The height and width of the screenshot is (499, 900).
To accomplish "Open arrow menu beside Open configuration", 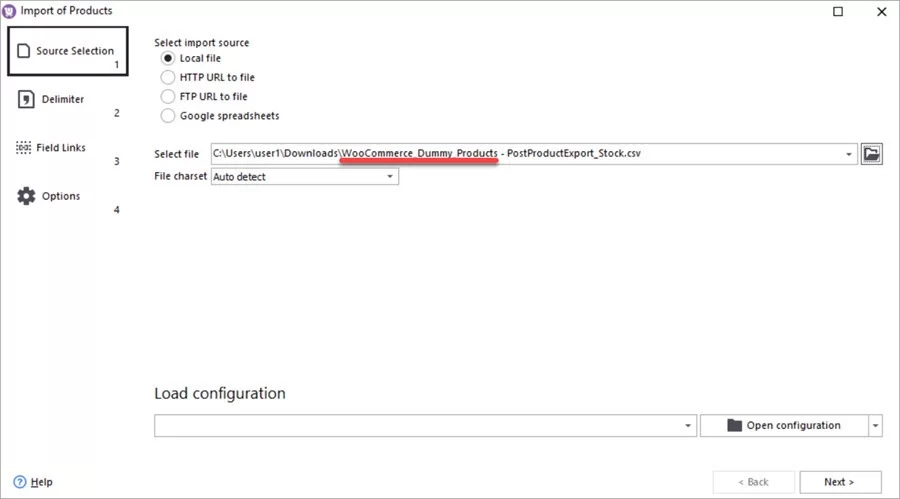I will 876,426.
